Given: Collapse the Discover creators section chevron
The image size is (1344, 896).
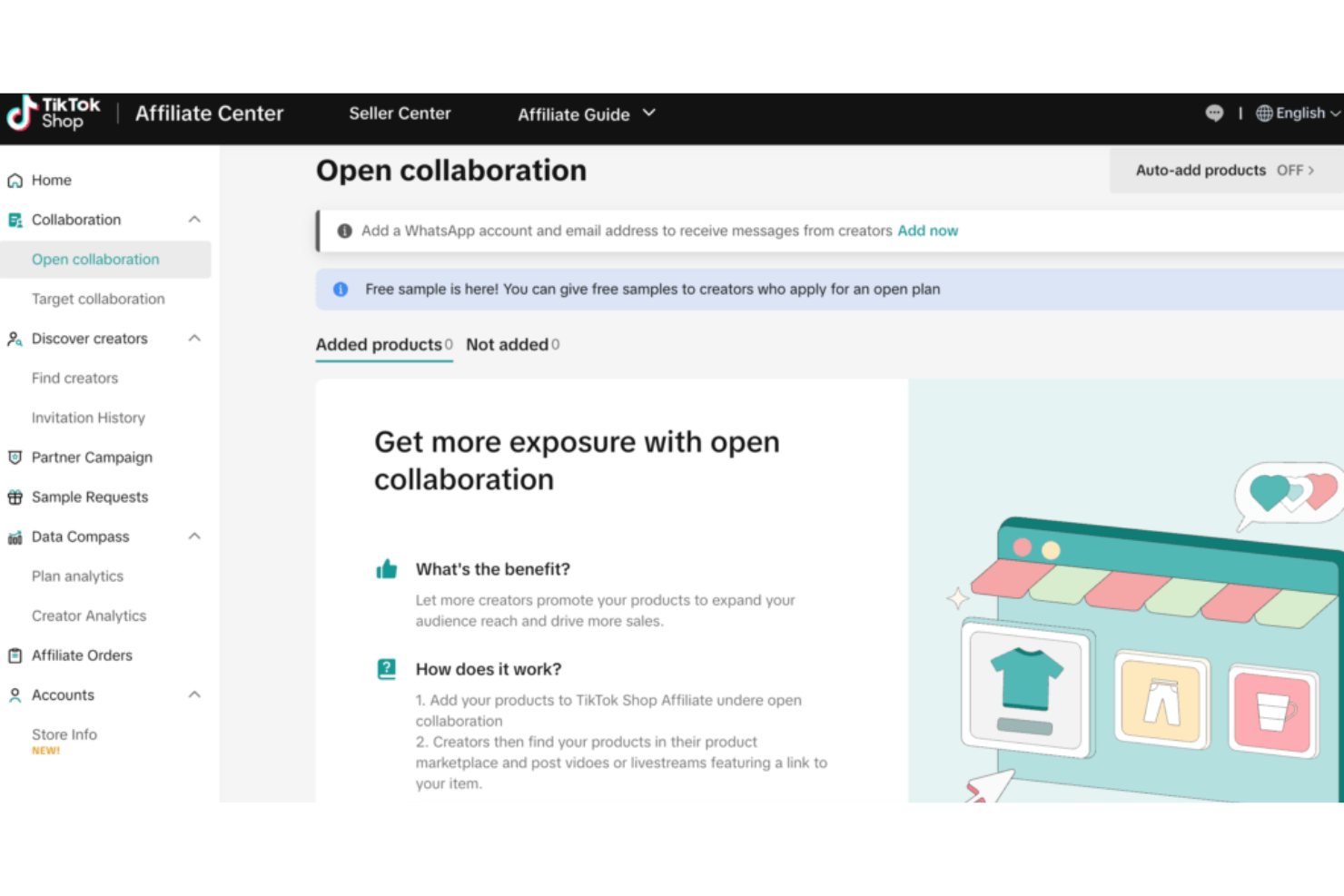Looking at the screenshot, I should [x=194, y=339].
